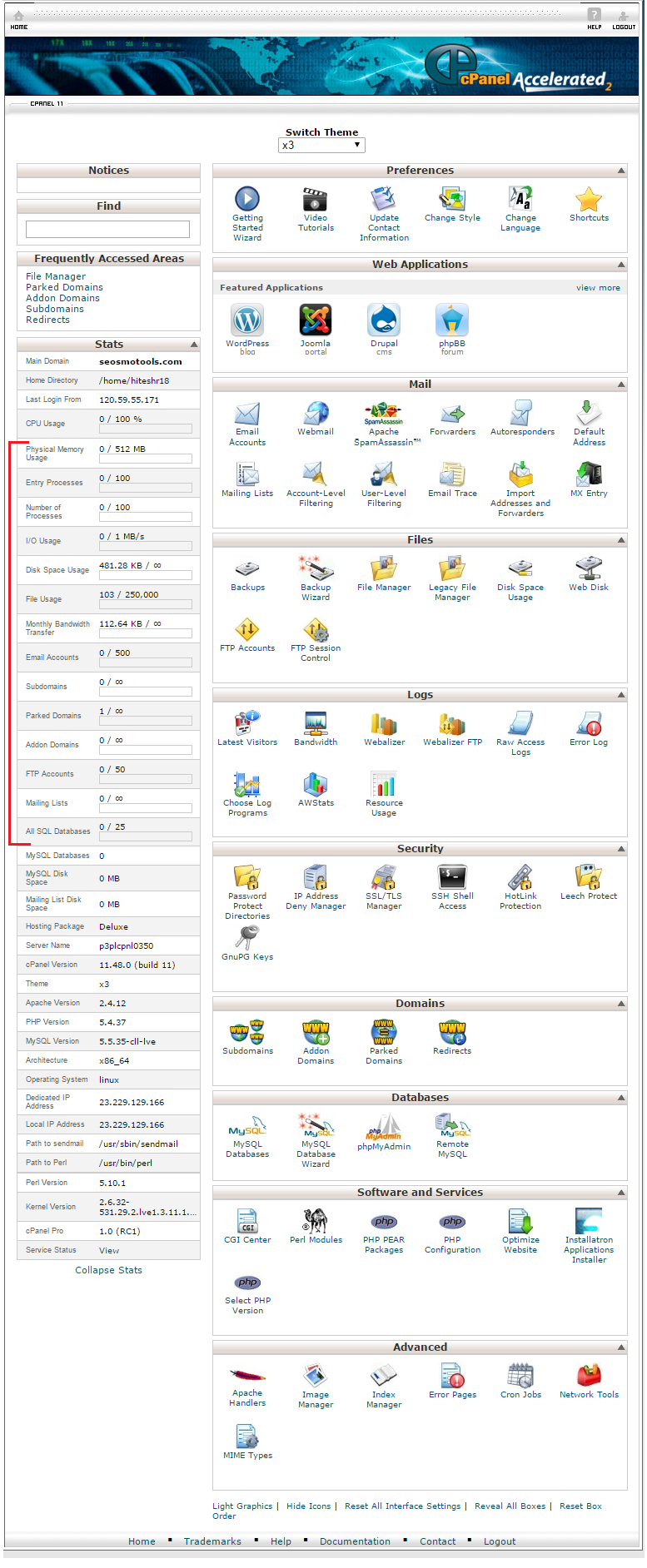Open Documentation footer link
Screen dimensions: 647x1568
tap(355, 1541)
